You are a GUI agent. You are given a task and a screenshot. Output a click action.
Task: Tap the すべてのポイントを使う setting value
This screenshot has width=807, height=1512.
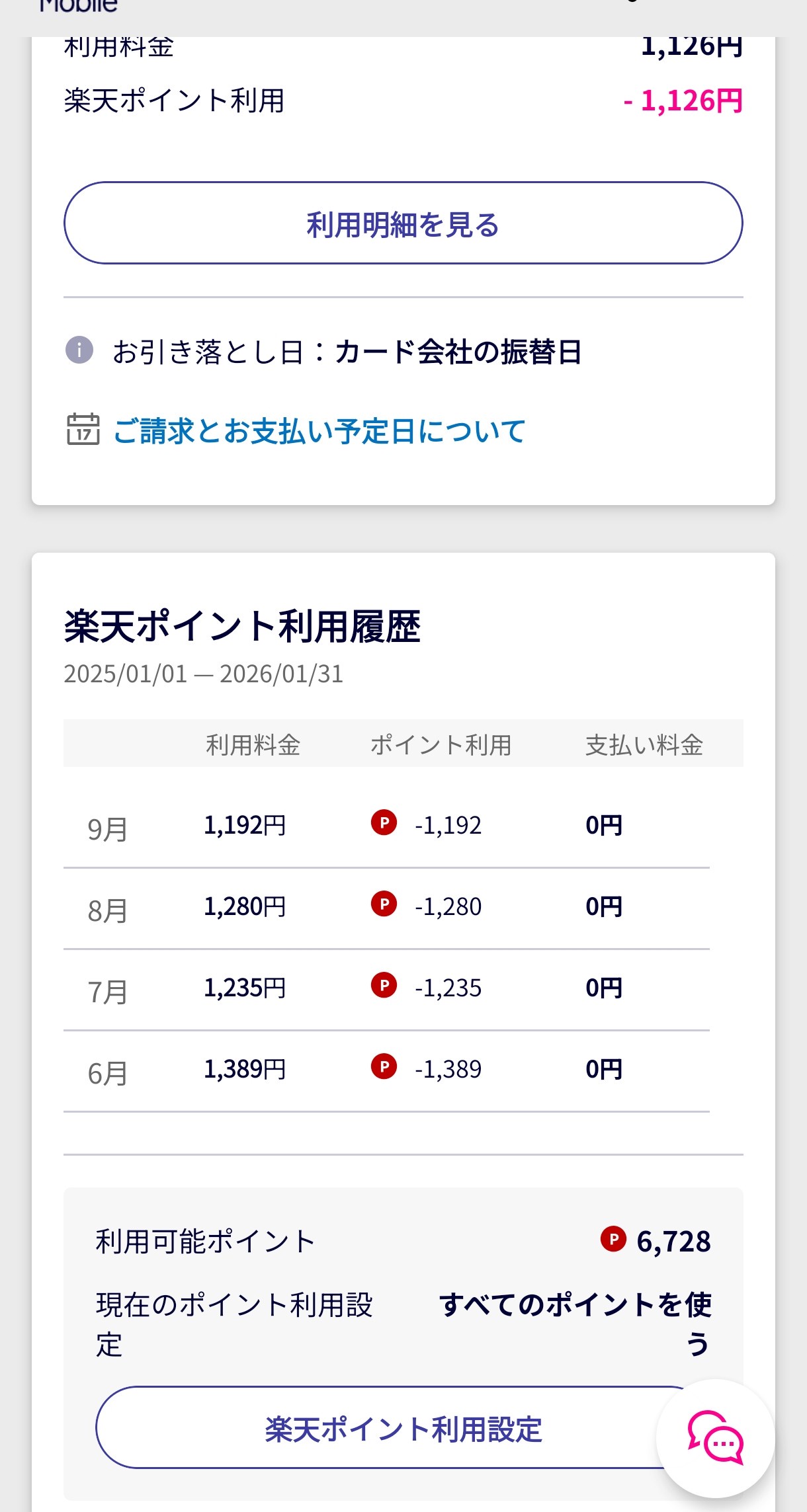[x=575, y=1305]
